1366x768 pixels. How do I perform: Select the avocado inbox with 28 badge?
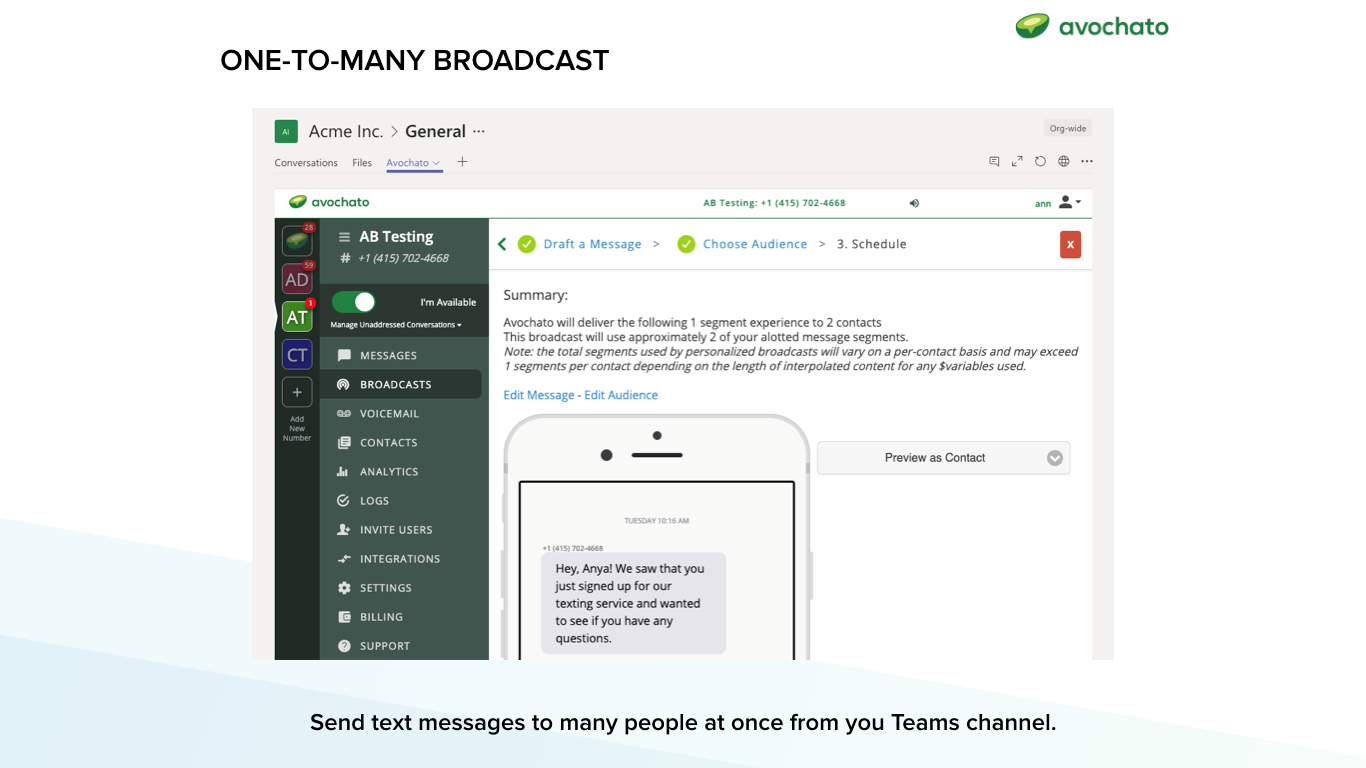[297, 241]
